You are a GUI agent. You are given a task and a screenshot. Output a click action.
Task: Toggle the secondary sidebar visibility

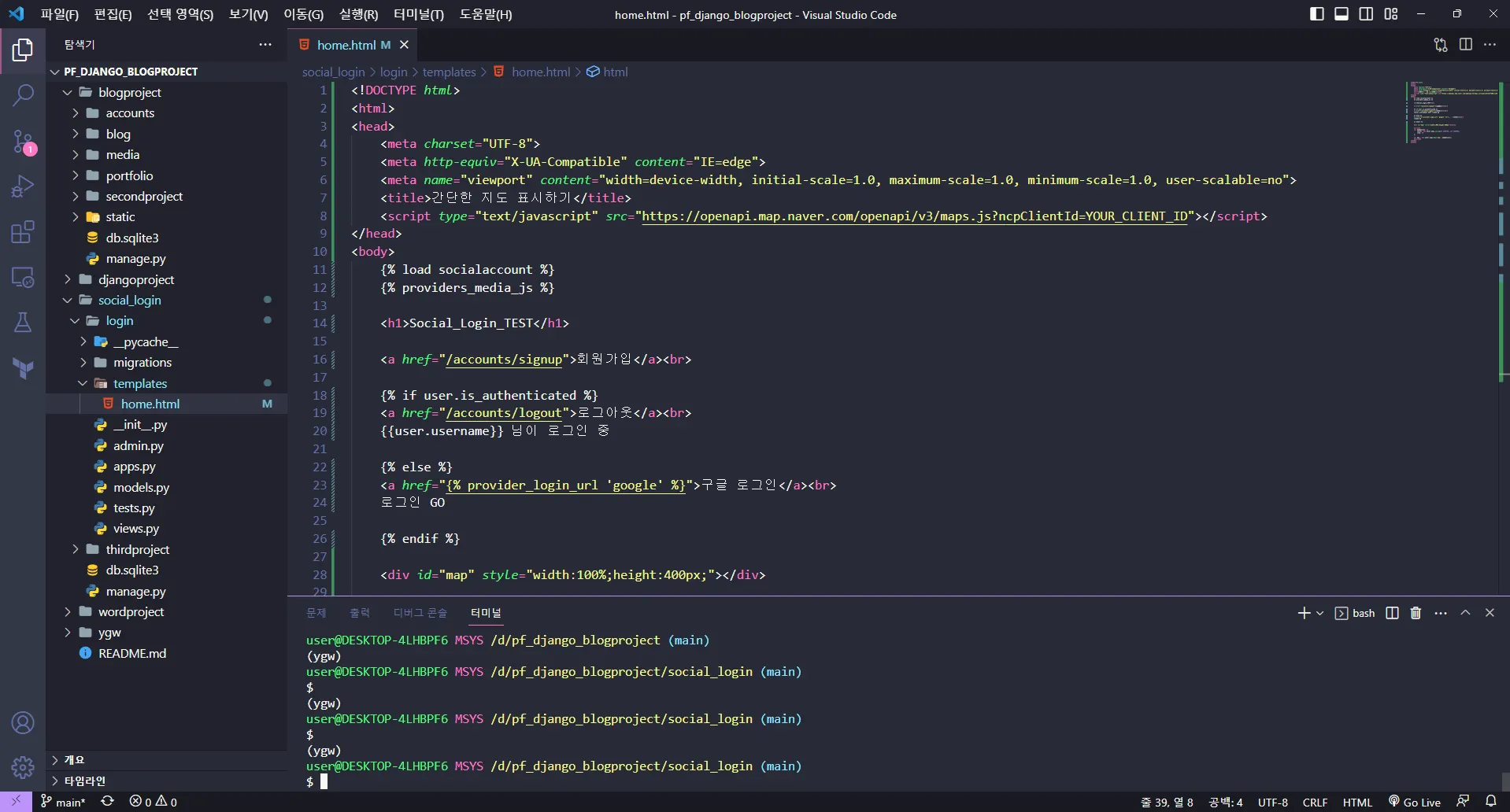(1366, 14)
